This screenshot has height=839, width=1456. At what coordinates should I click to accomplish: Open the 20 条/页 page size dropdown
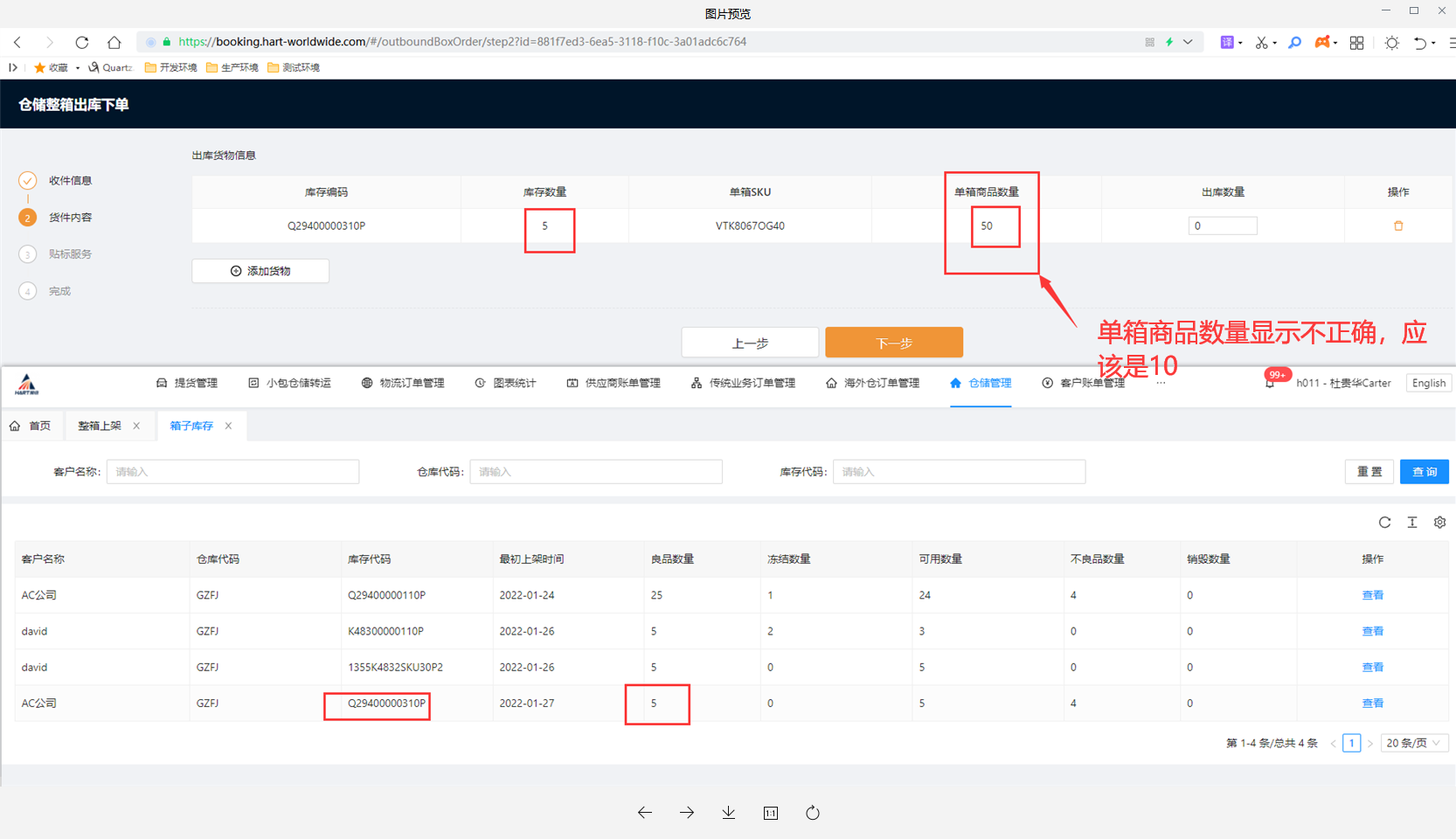[1413, 743]
